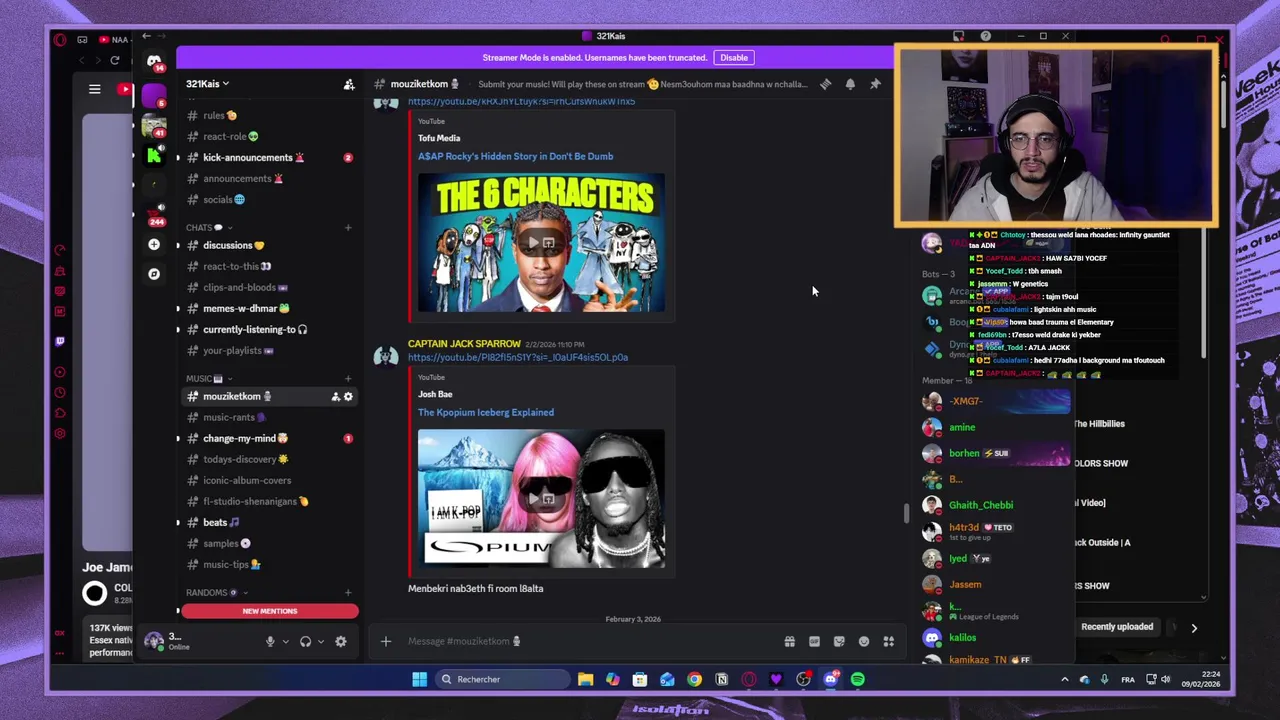Open 321Kais server dropdown menu
The width and height of the screenshot is (1280, 720).
[x=208, y=84]
